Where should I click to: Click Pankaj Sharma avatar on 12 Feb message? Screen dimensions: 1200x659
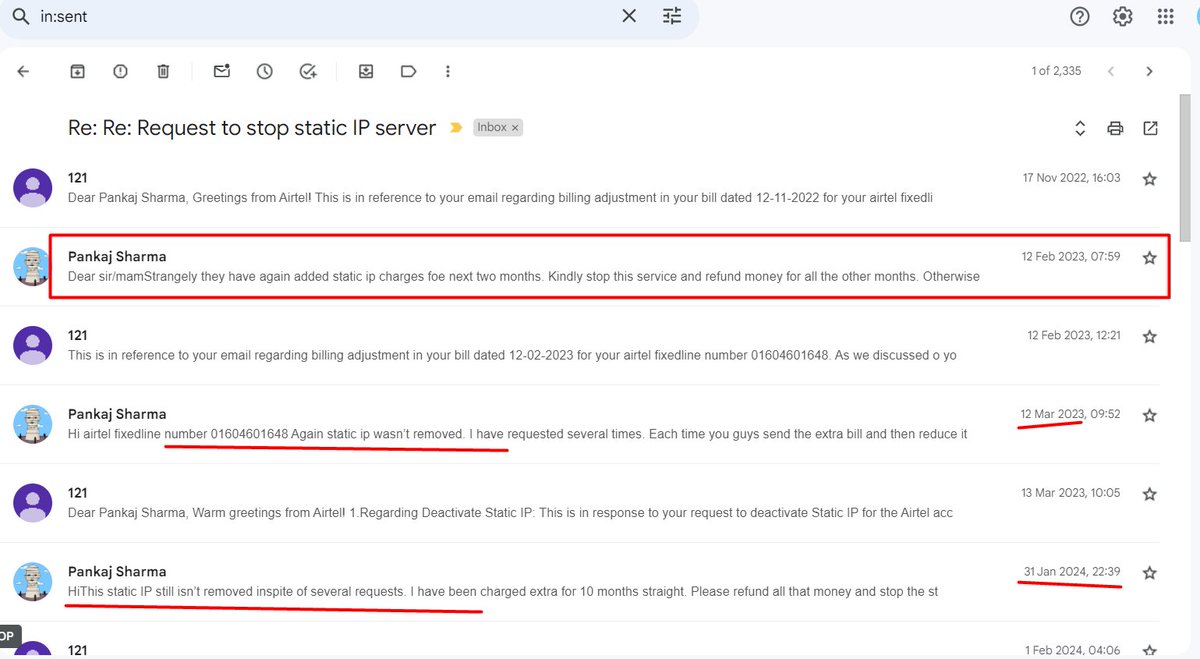(33, 267)
